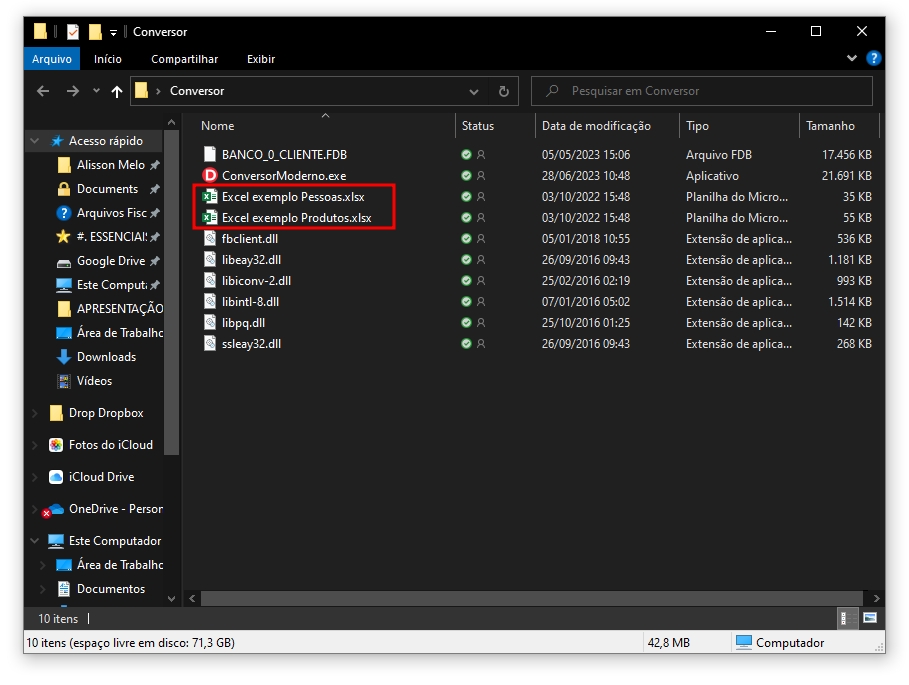The image size is (909, 685).
Task: Click the up directory arrow icon
Action: click(x=117, y=91)
